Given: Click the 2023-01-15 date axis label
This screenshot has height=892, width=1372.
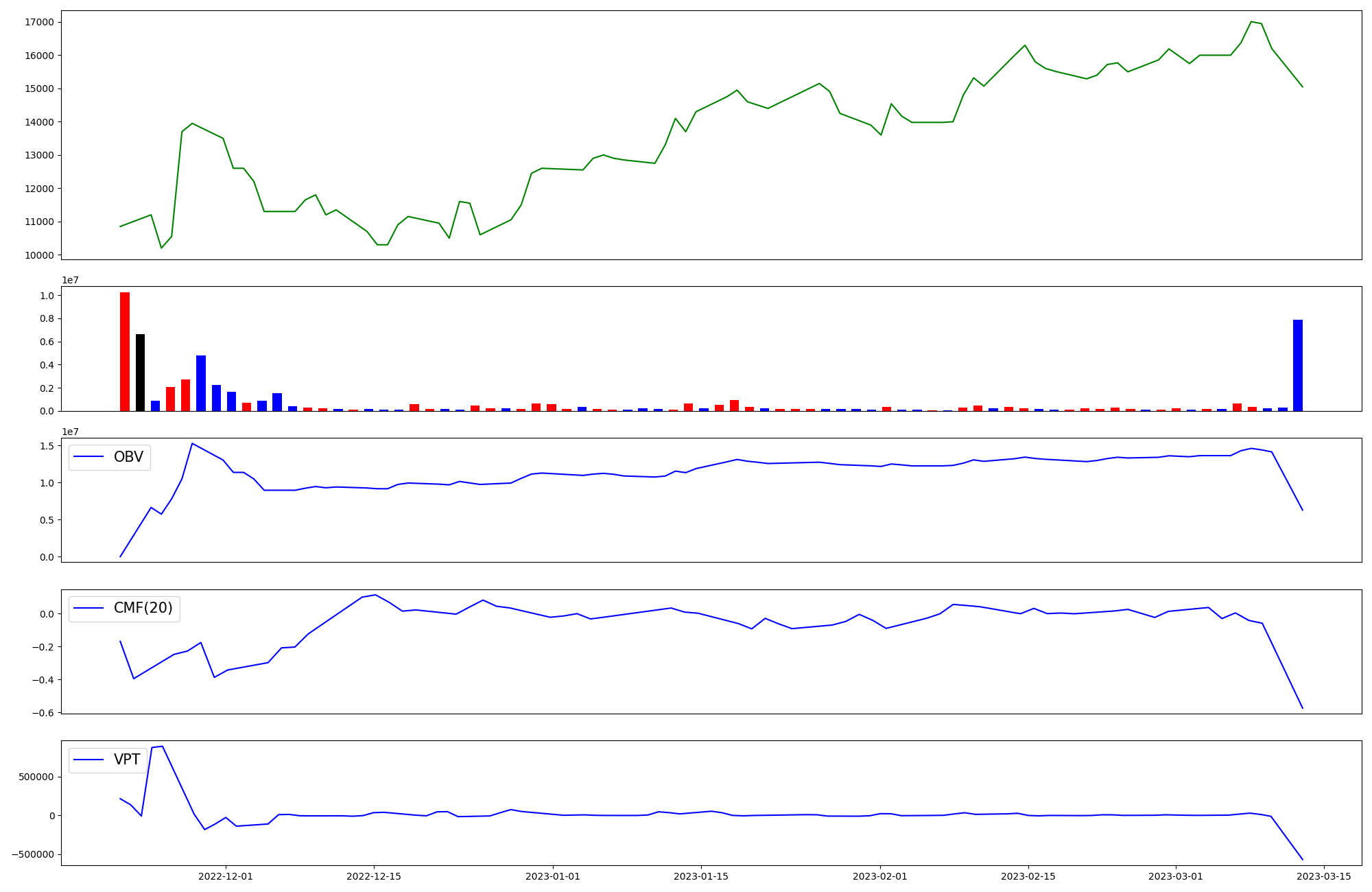Looking at the screenshot, I should click(700, 876).
